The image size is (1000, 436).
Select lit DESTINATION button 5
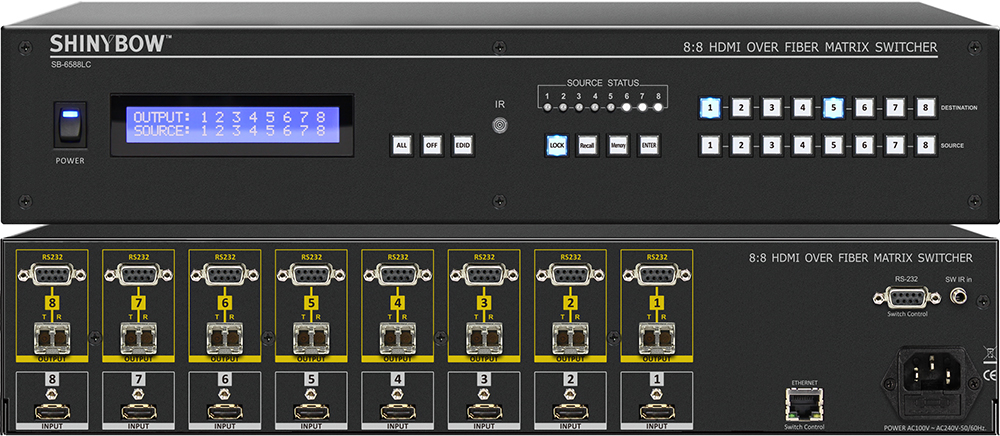[833, 108]
